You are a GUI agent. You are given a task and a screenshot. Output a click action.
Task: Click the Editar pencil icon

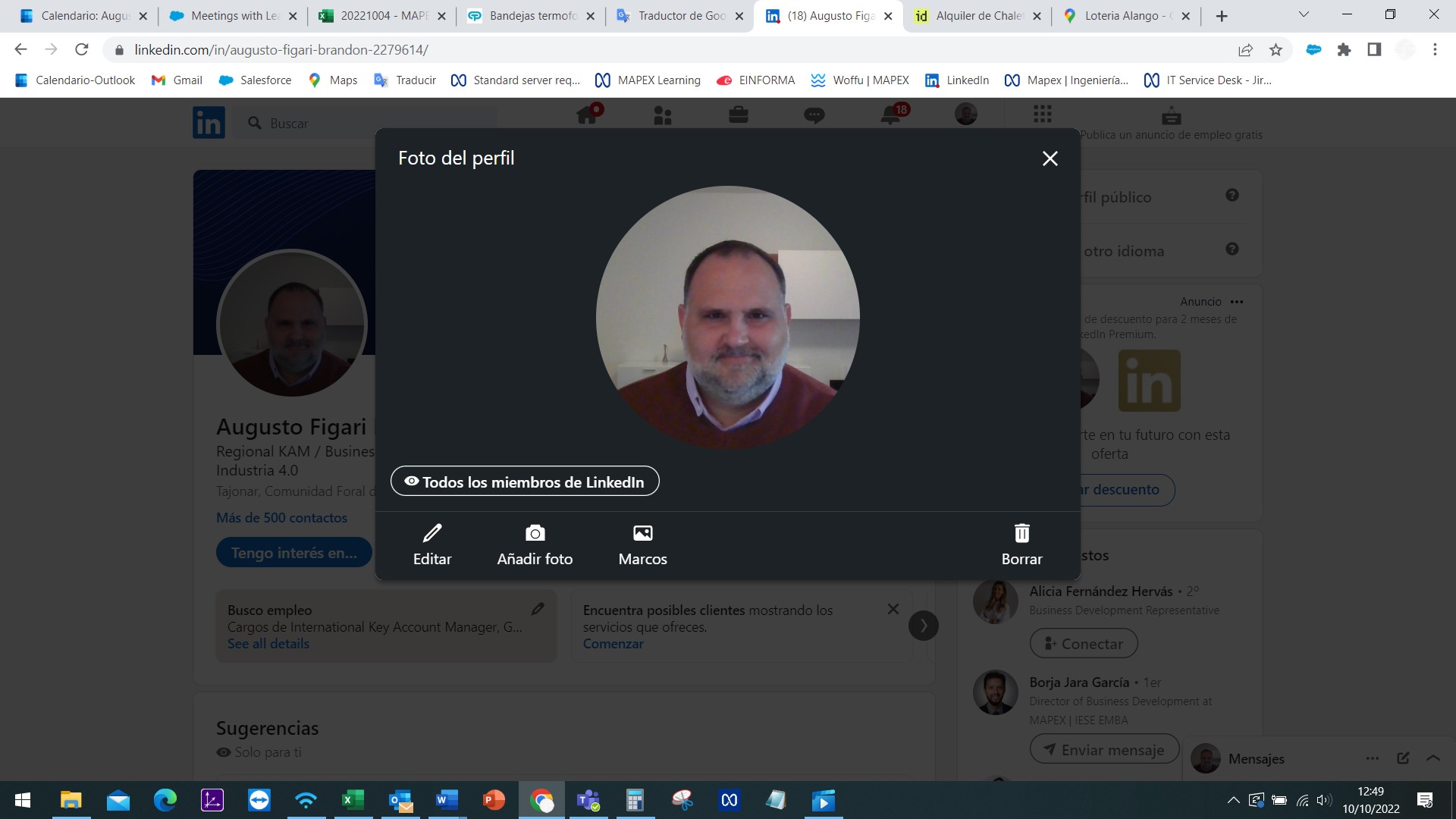tap(432, 533)
